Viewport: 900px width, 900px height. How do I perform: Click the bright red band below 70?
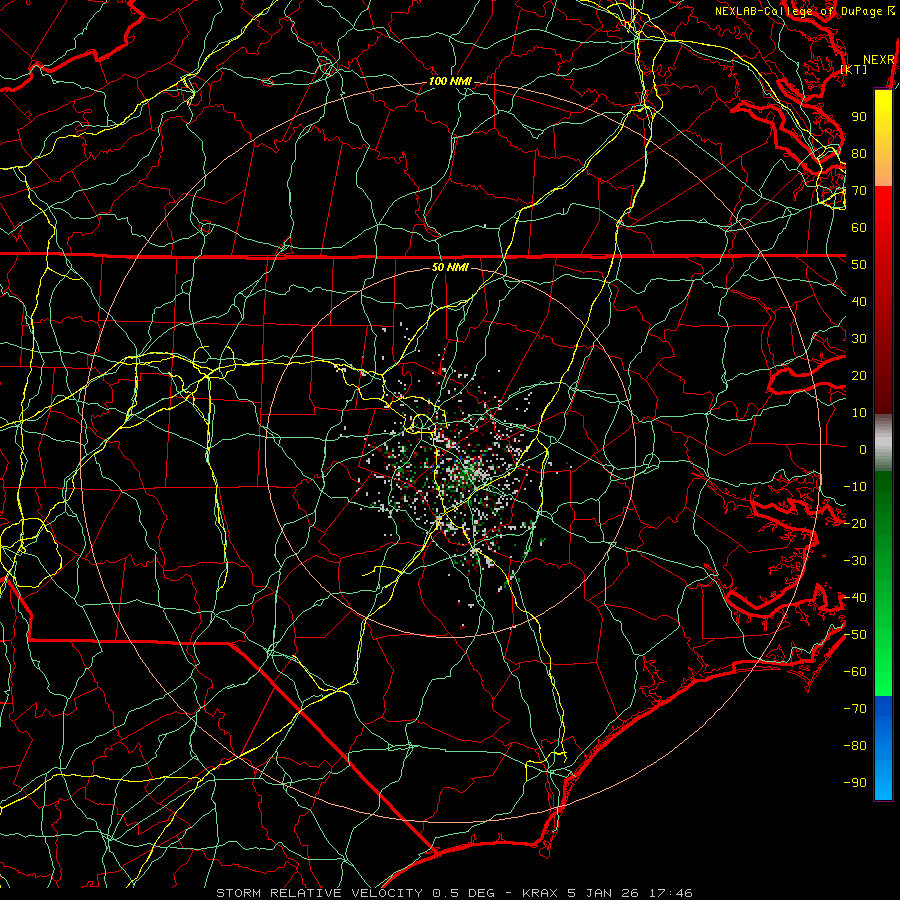click(x=883, y=210)
